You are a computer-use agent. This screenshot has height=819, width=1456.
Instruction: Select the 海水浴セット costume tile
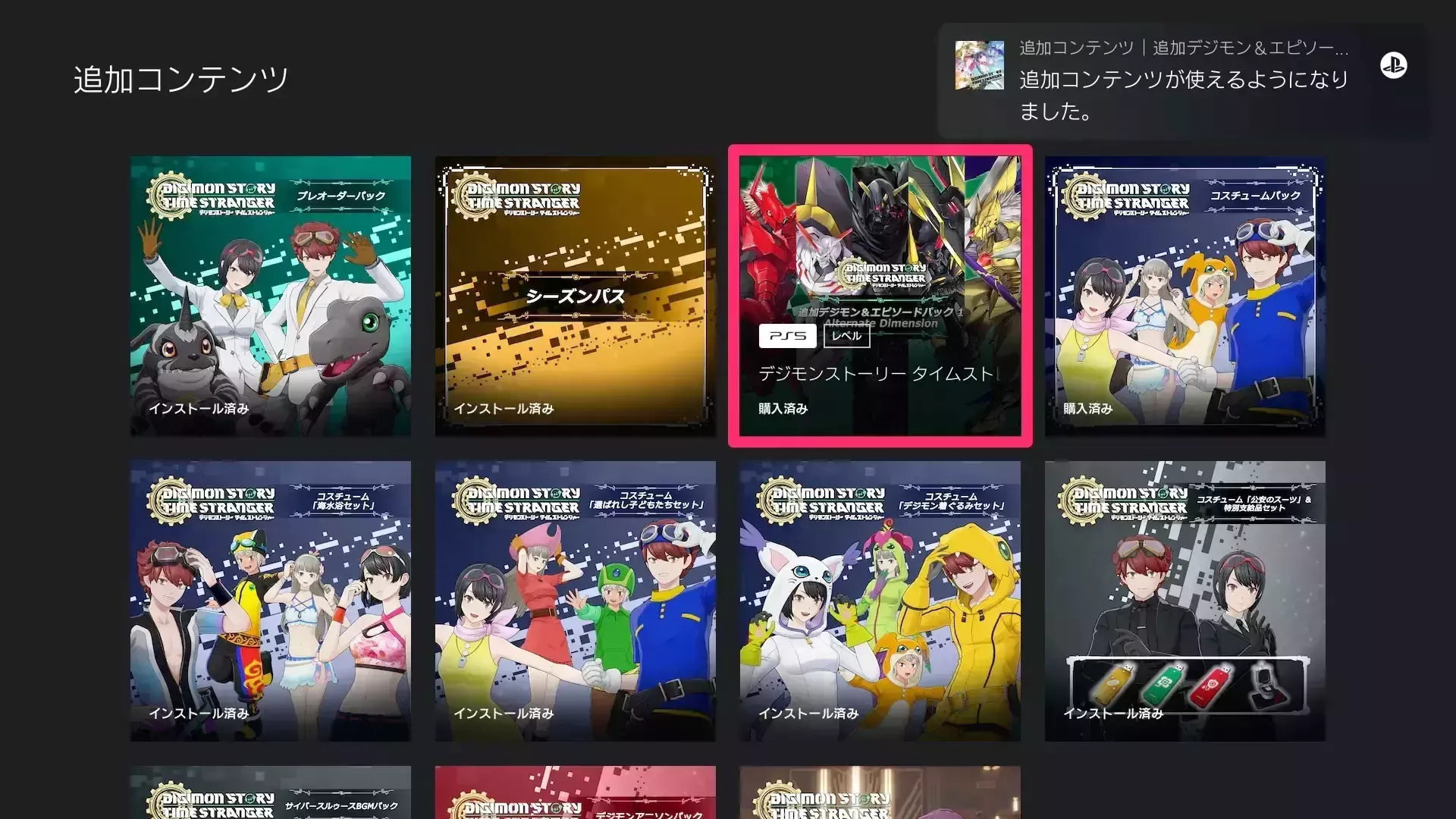(270, 599)
